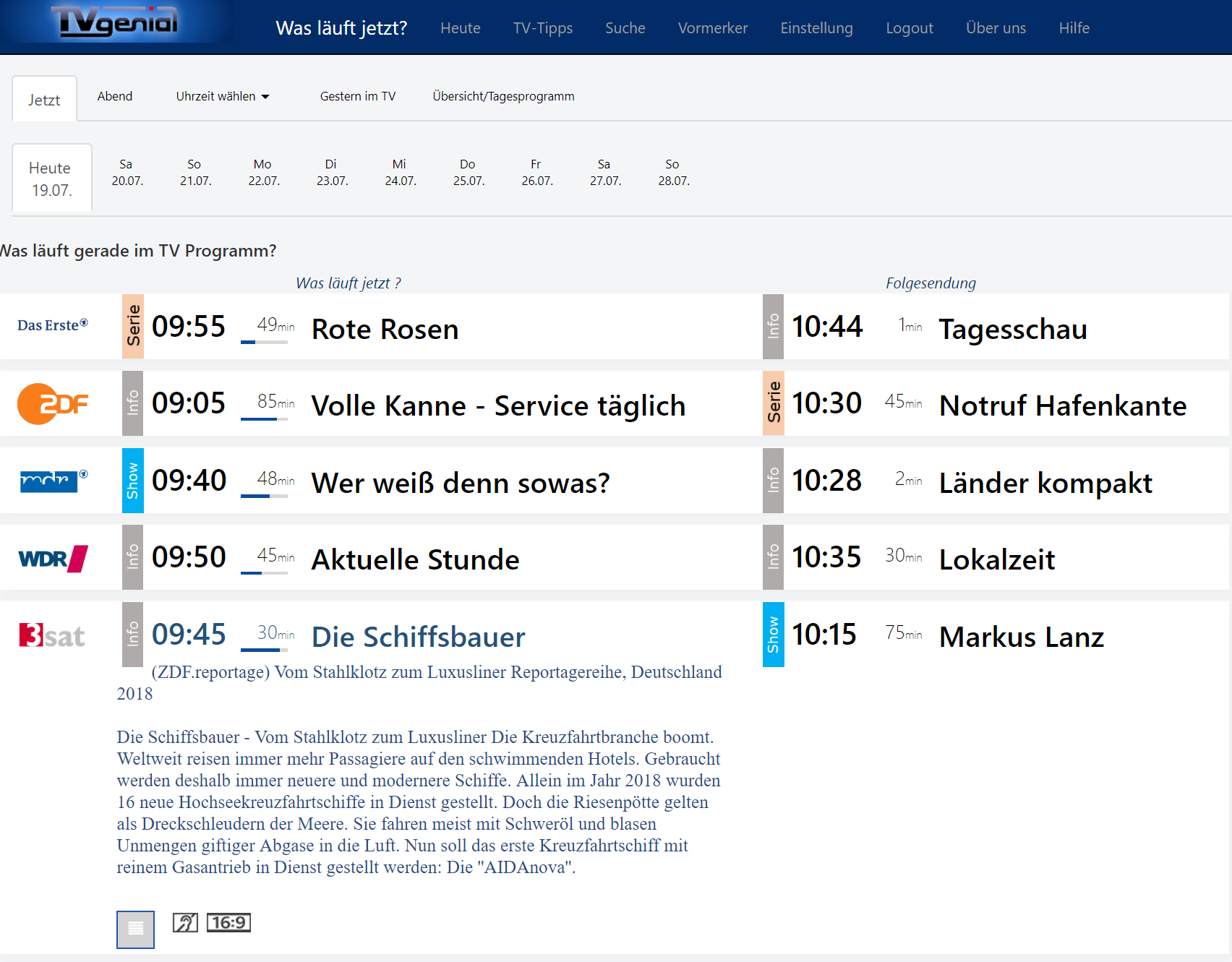Click Info tag beside Volle Kanne
Viewport: 1232px width, 962px height.
(x=133, y=403)
